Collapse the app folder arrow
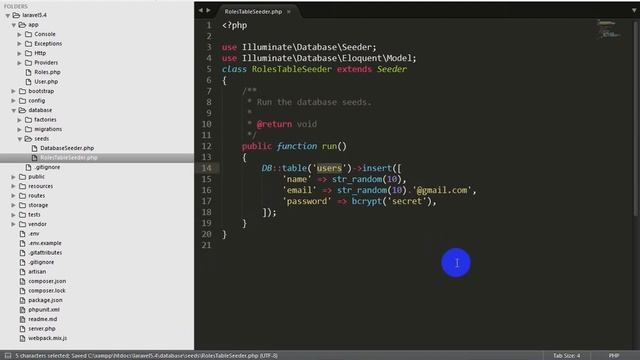 coord(14,25)
